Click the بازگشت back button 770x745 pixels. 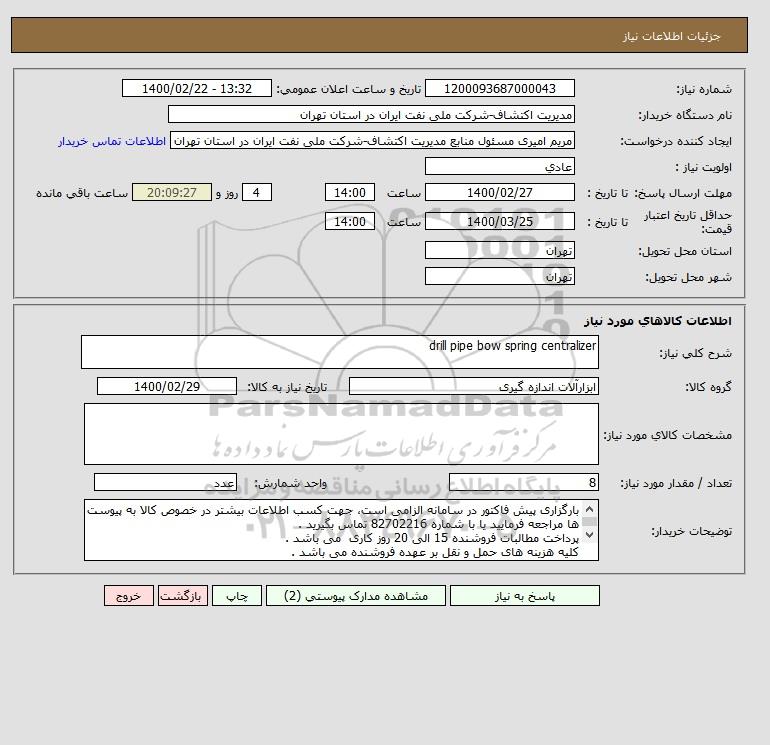(183, 596)
